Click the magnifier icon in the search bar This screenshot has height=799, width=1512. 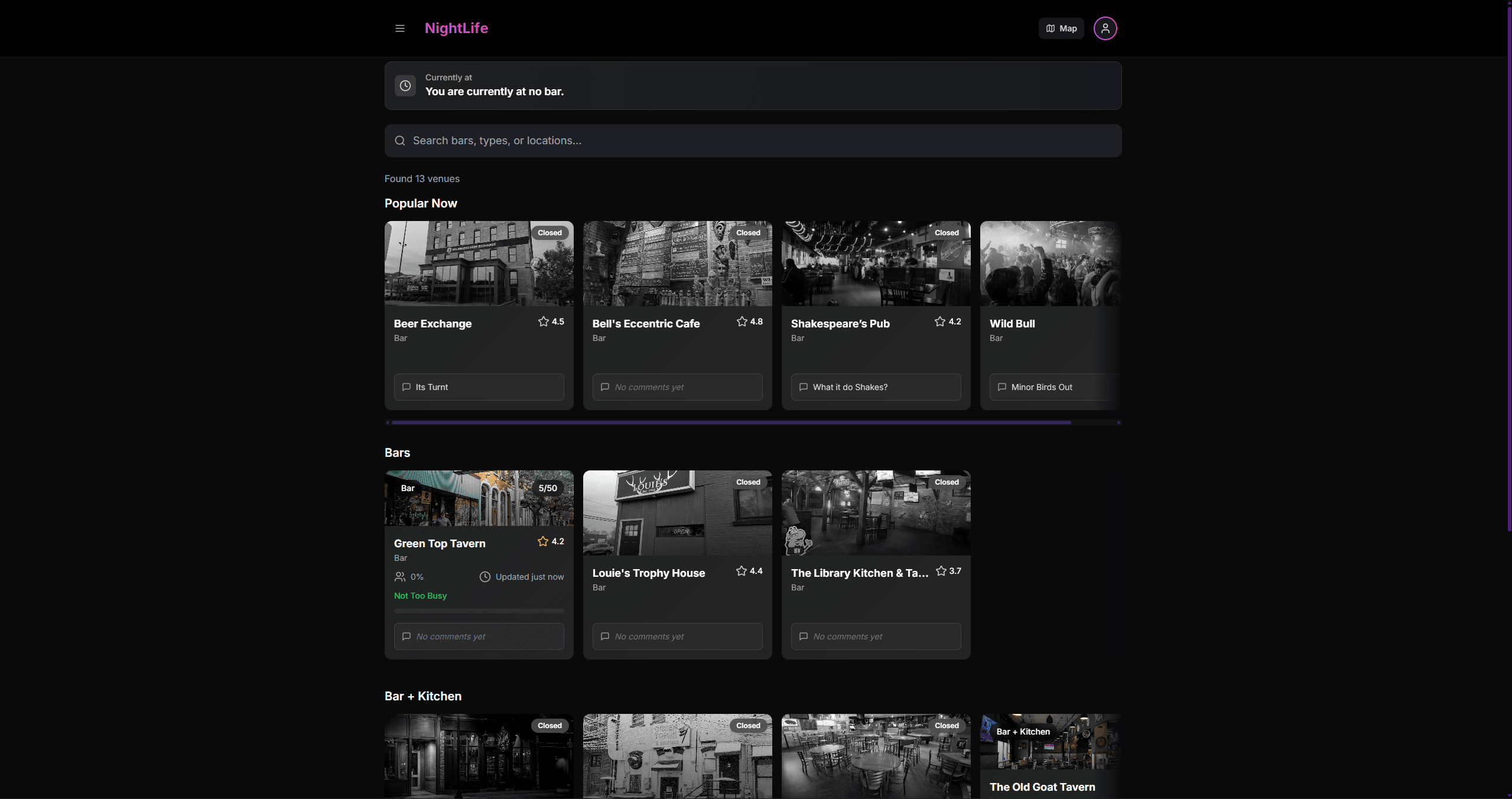[400, 140]
